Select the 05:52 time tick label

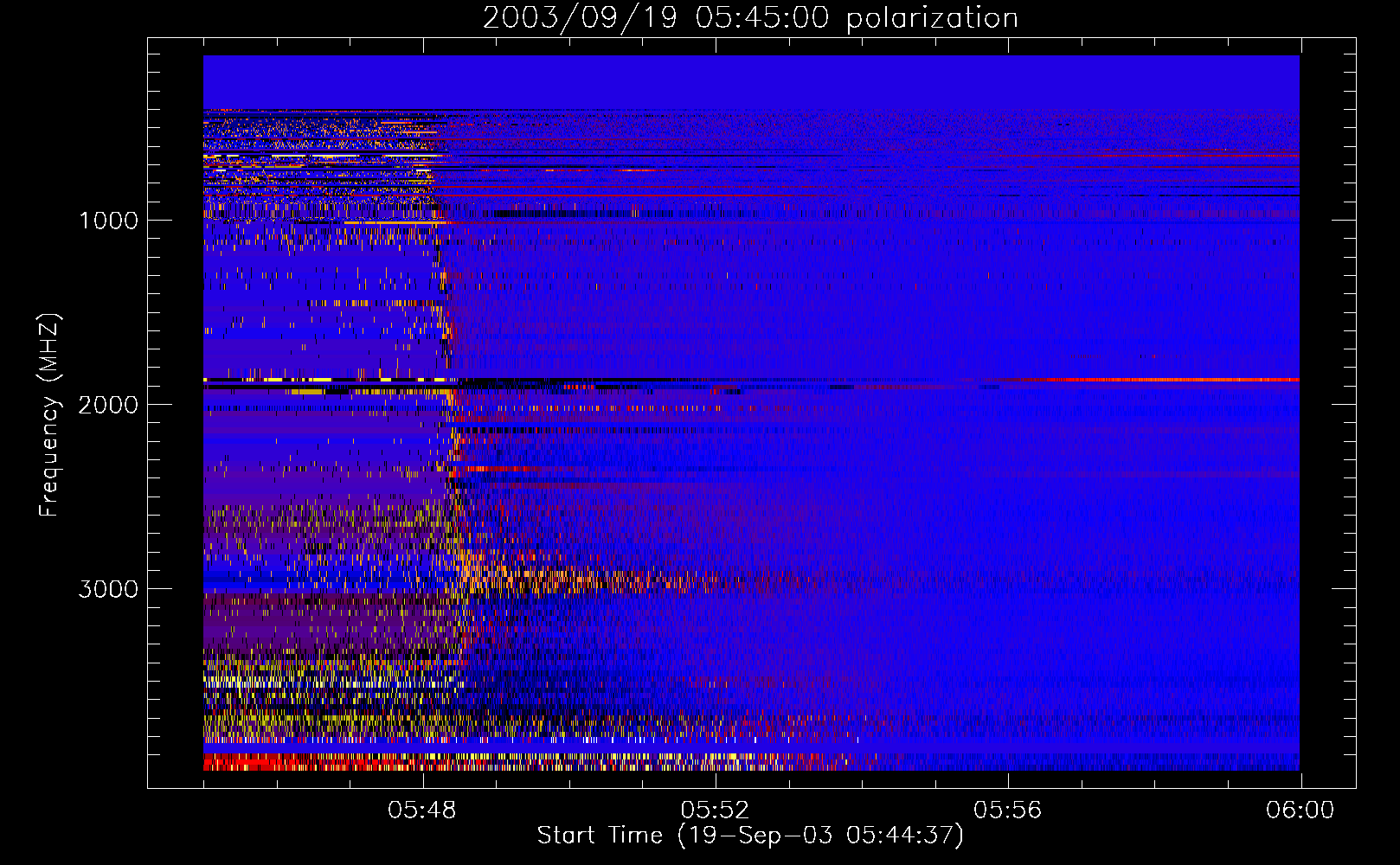point(715,811)
